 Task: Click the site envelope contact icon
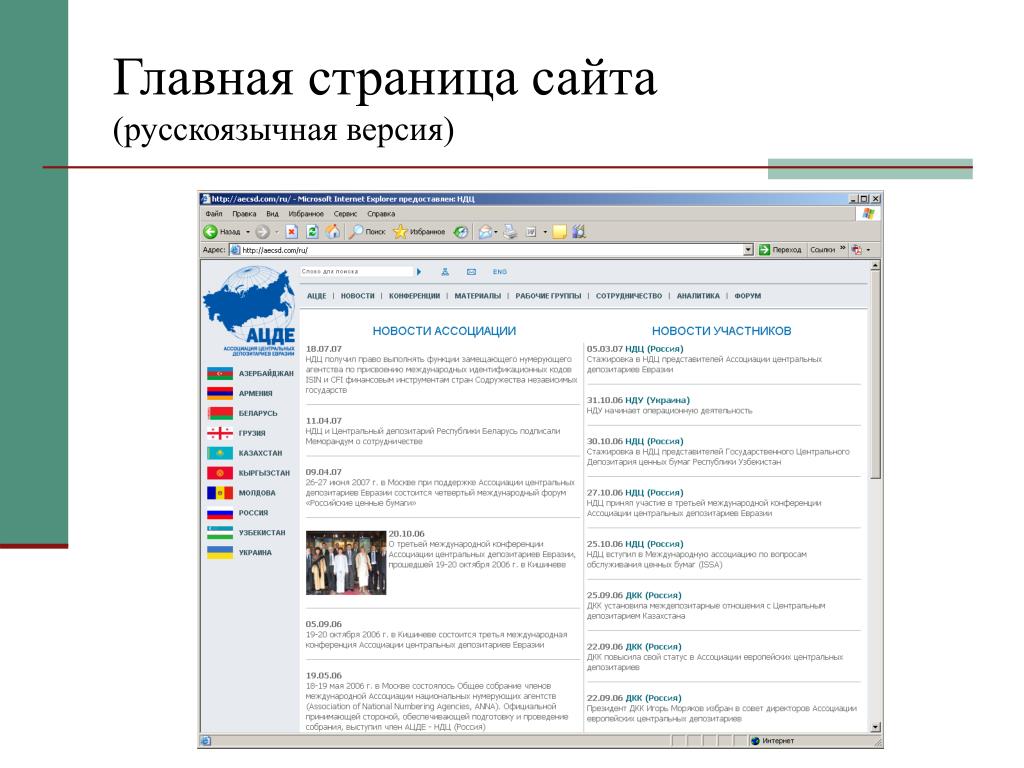472,272
